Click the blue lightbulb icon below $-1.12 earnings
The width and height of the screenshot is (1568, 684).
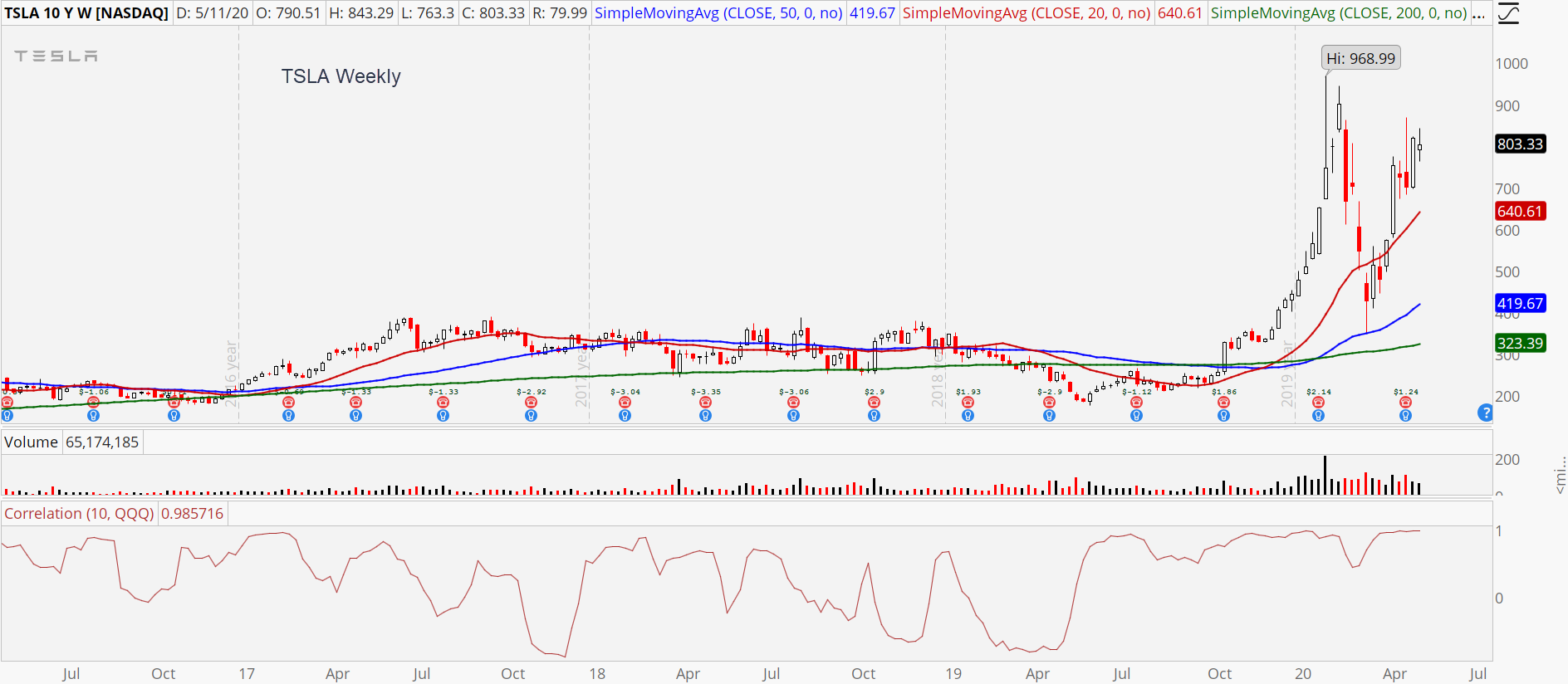coord(1136,416)
